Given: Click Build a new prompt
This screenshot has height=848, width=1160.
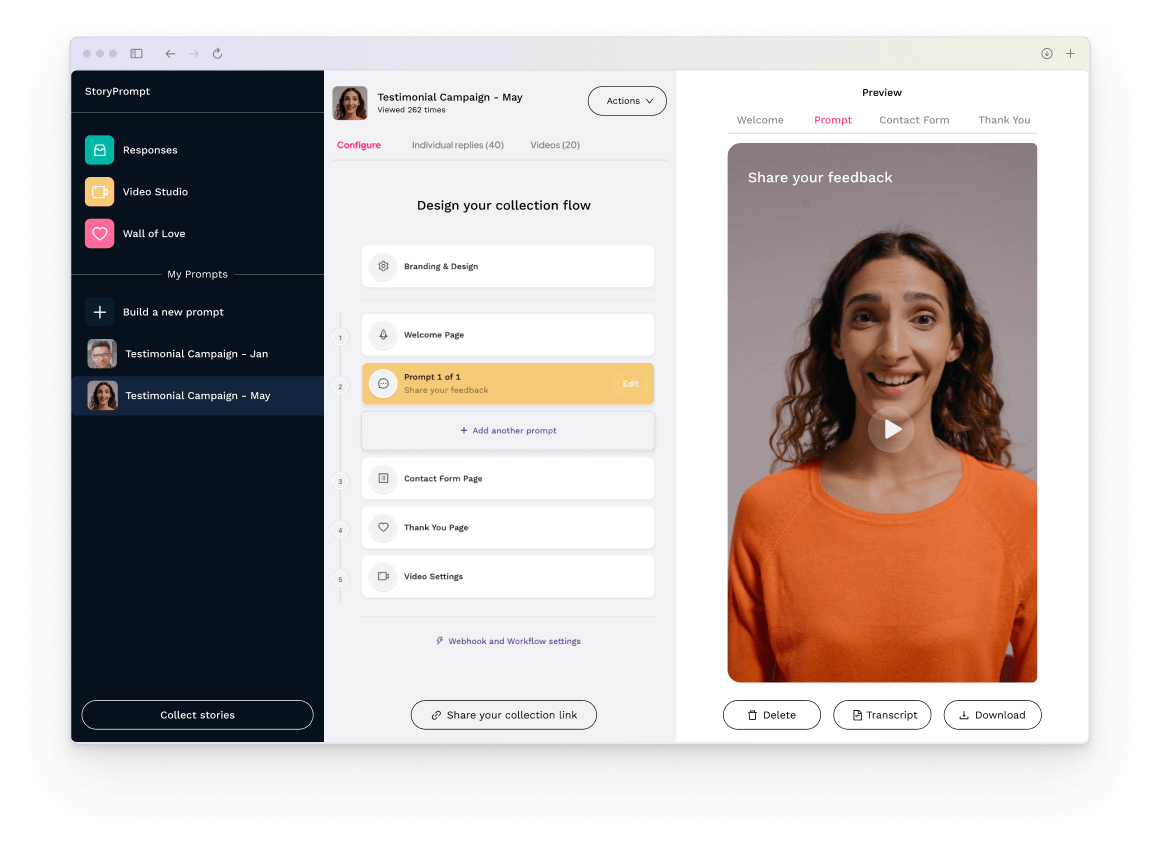Looking at the screenshot, I should (x=173, y=312).
